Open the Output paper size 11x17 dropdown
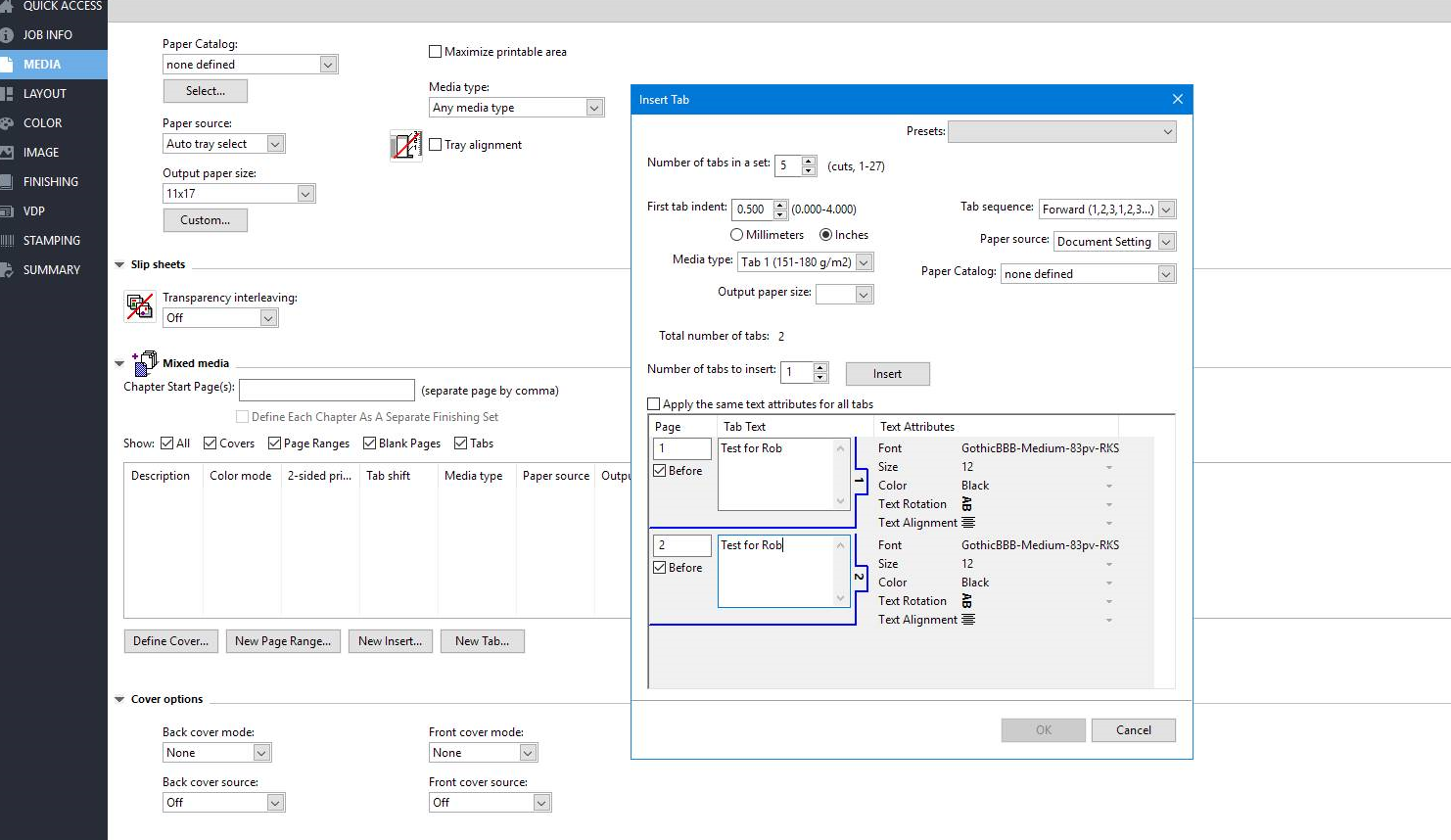This screenshot has width=1451, height=840. coord(305,193)
